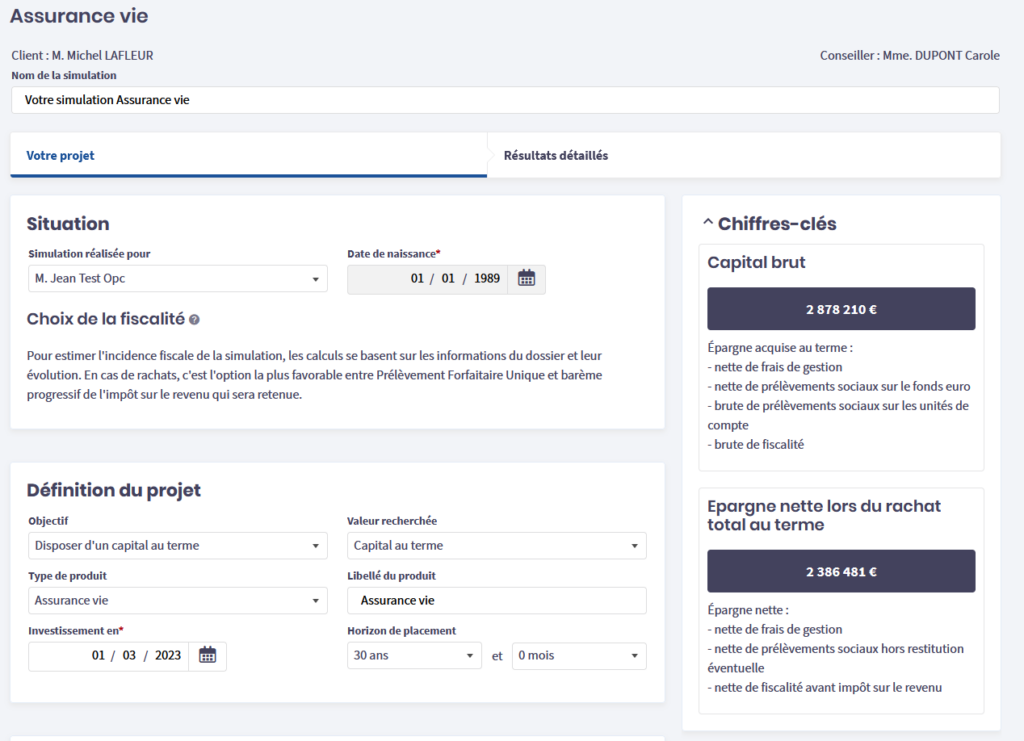Open the investment date calendar picker
This screenshot has width=1024, height=741.
[x=207, y=656]
